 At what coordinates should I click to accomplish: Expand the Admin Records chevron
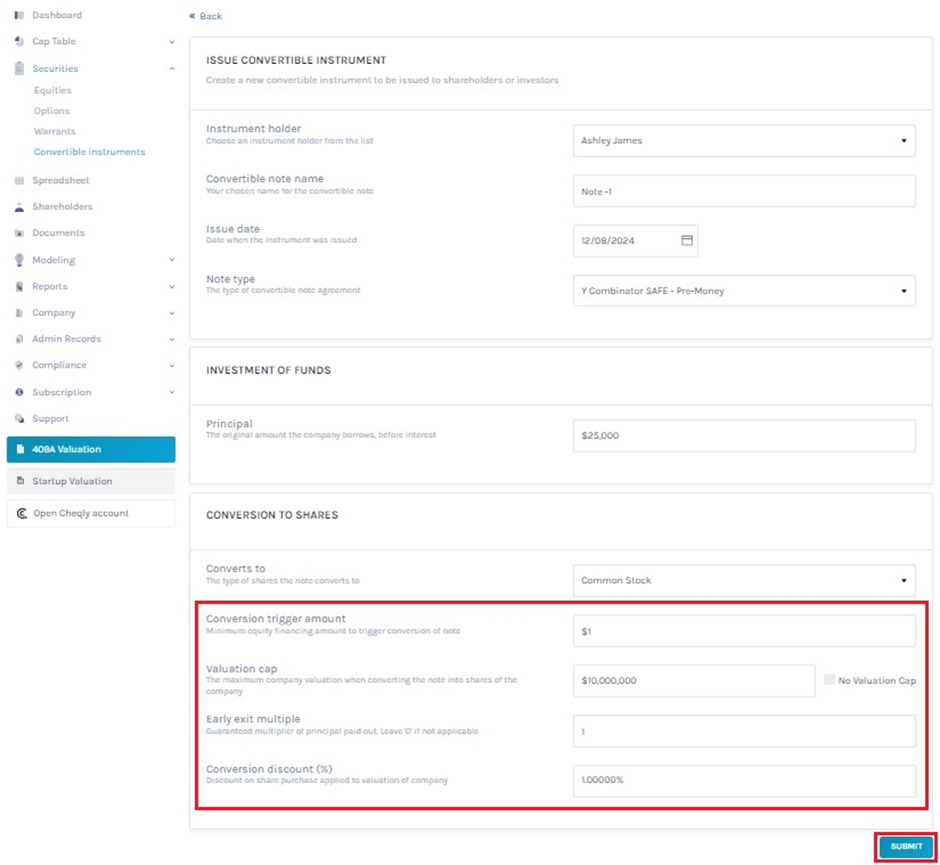172,339
